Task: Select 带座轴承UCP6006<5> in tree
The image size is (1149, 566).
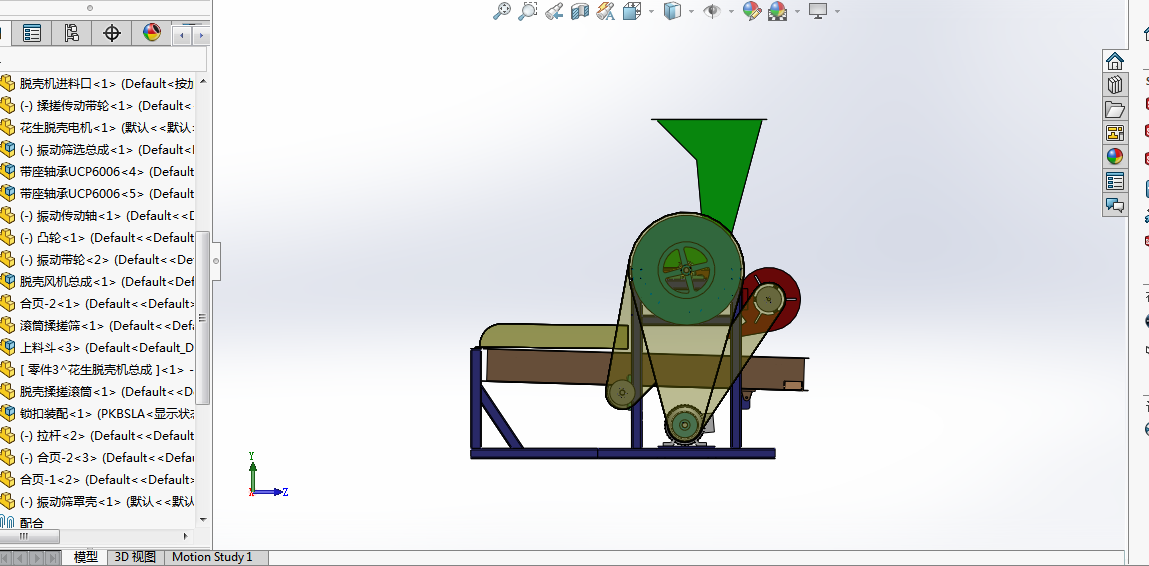Action: pos(97,194)
